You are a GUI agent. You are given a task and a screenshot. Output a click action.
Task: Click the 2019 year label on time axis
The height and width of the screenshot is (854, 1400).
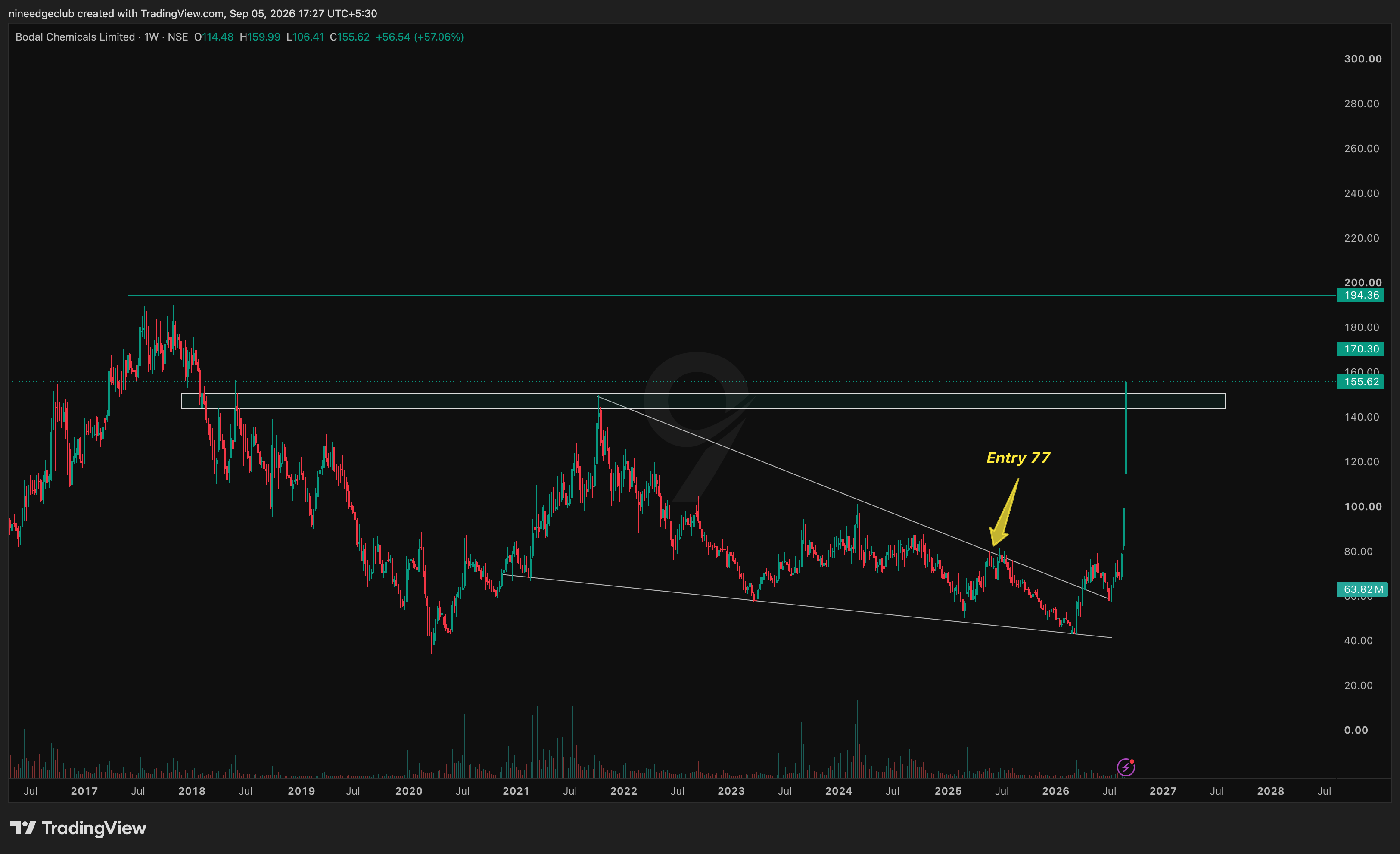[301, 791]
